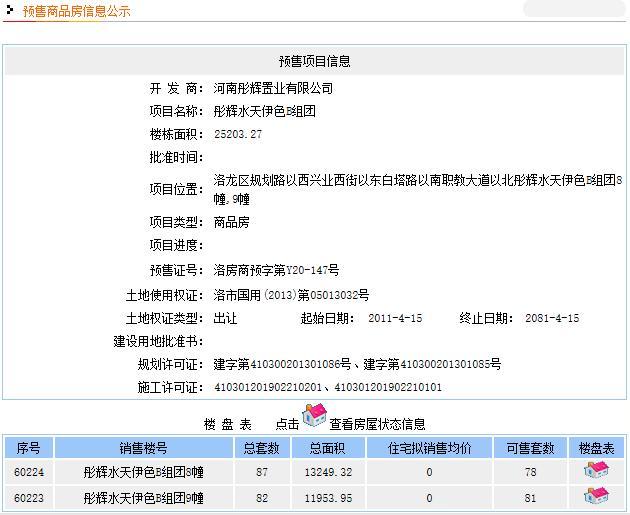Click the house icon beside 查看房屋状态信息
630x515 pixels.
pos(315,415)
